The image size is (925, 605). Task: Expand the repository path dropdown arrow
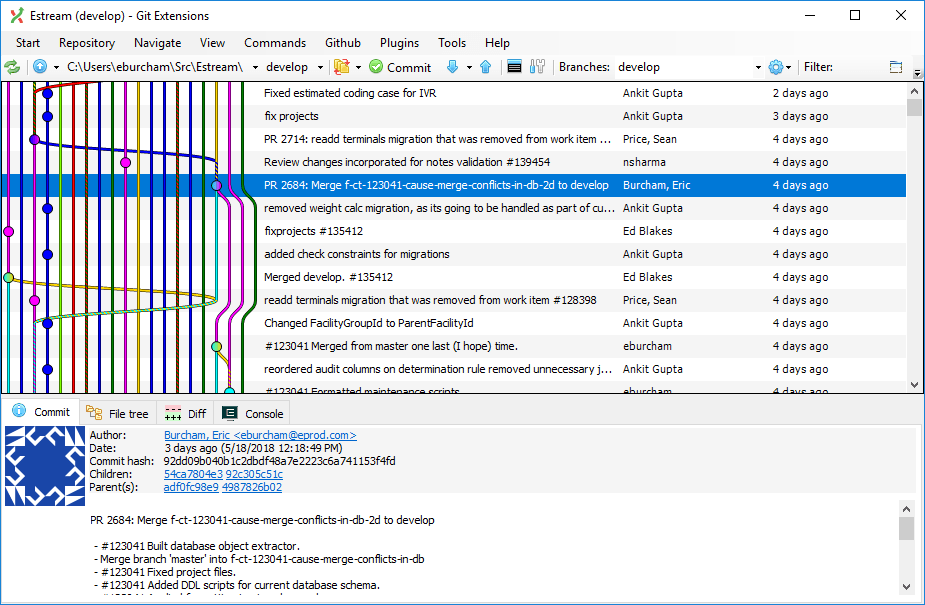tap(256, 68)
